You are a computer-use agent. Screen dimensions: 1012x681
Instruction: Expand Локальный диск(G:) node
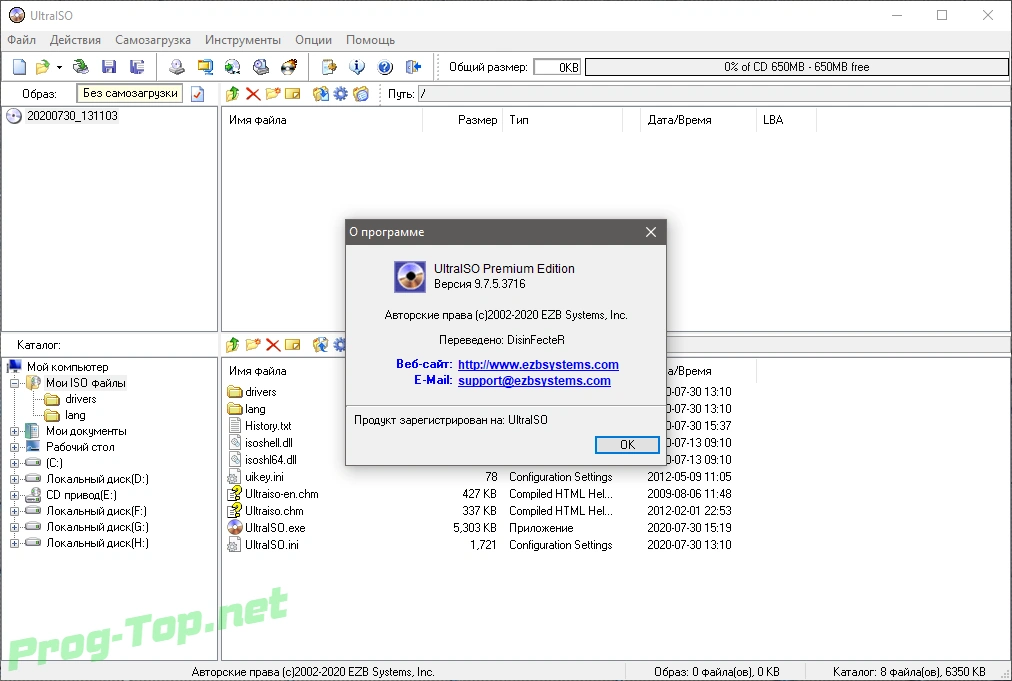(x=14, y=527)
